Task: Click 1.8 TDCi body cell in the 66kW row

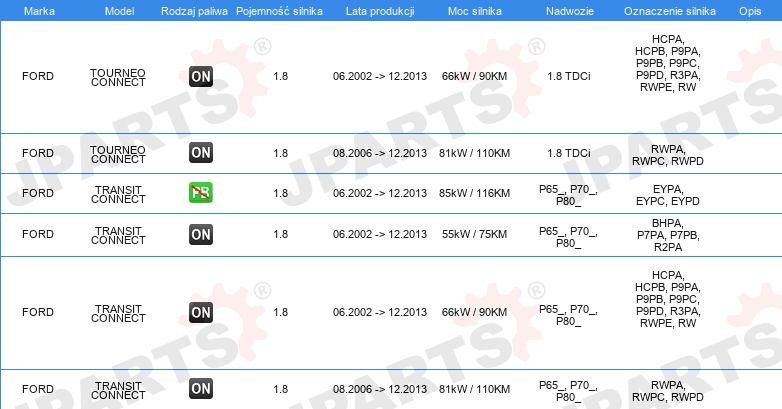Action: click(569, 76)
